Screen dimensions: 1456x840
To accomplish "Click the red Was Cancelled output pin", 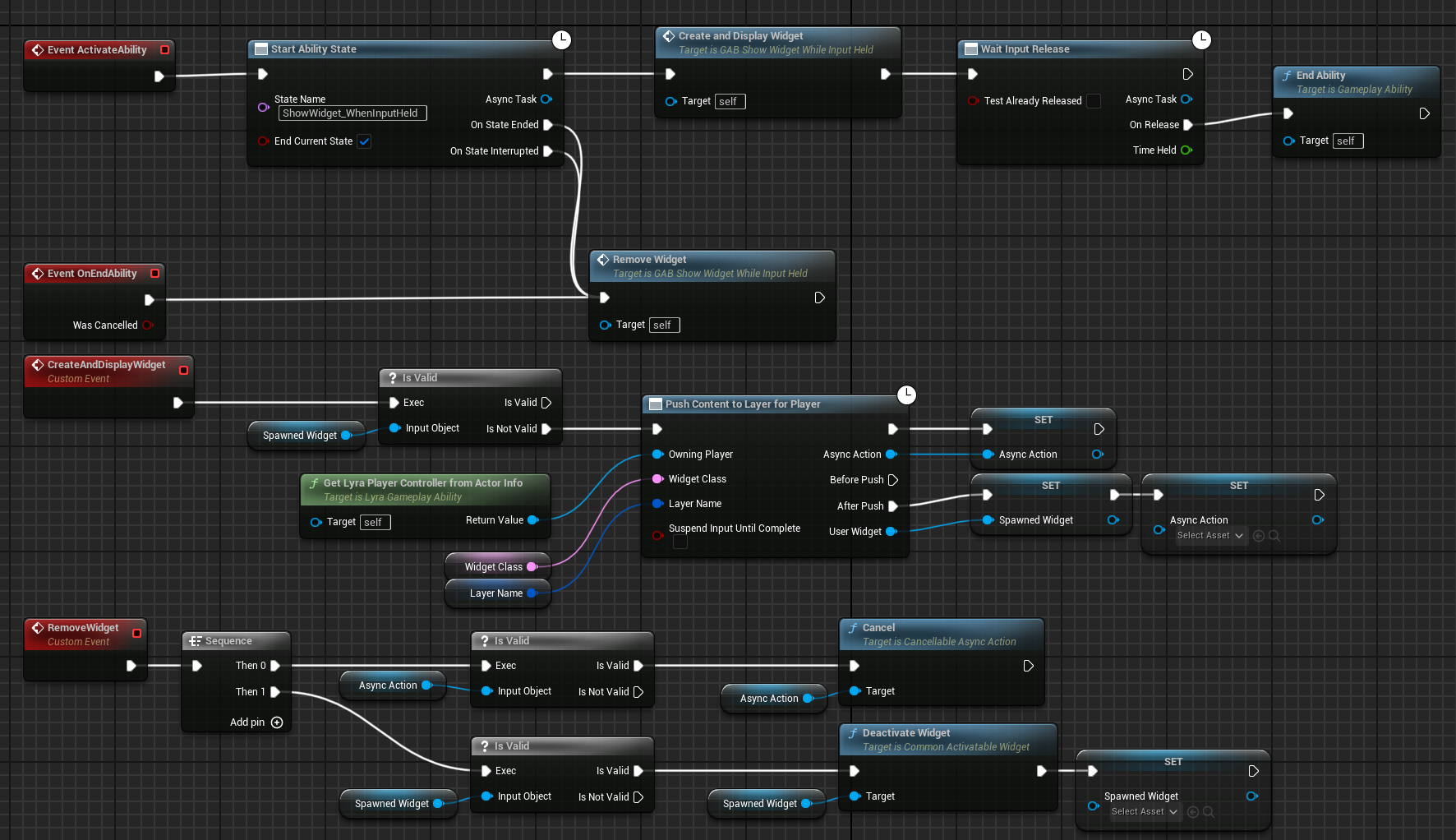I will tap(147, 325).
